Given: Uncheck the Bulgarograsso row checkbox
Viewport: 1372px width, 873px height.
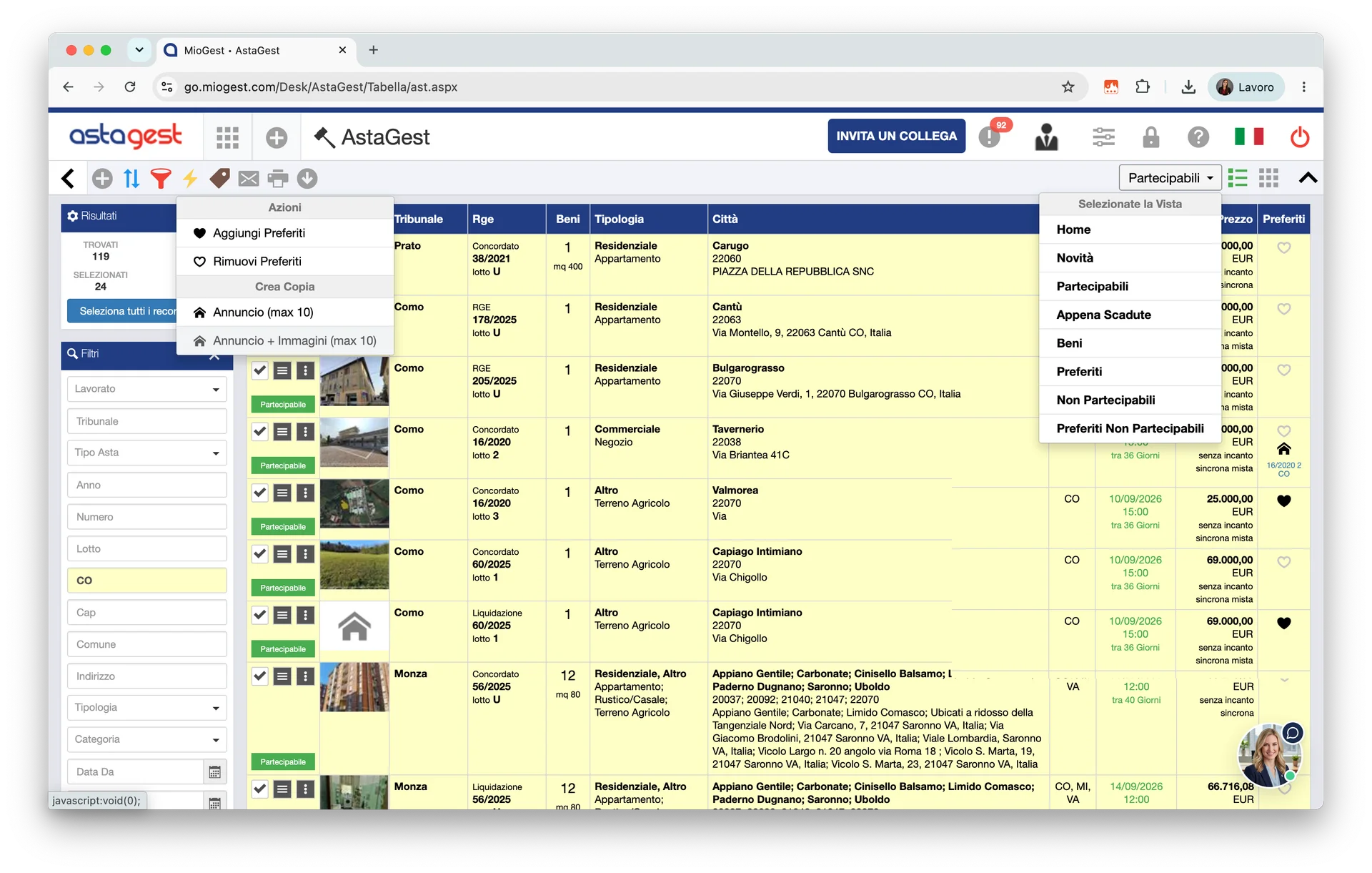Looking at the screenshot, I should pos(260,370).
